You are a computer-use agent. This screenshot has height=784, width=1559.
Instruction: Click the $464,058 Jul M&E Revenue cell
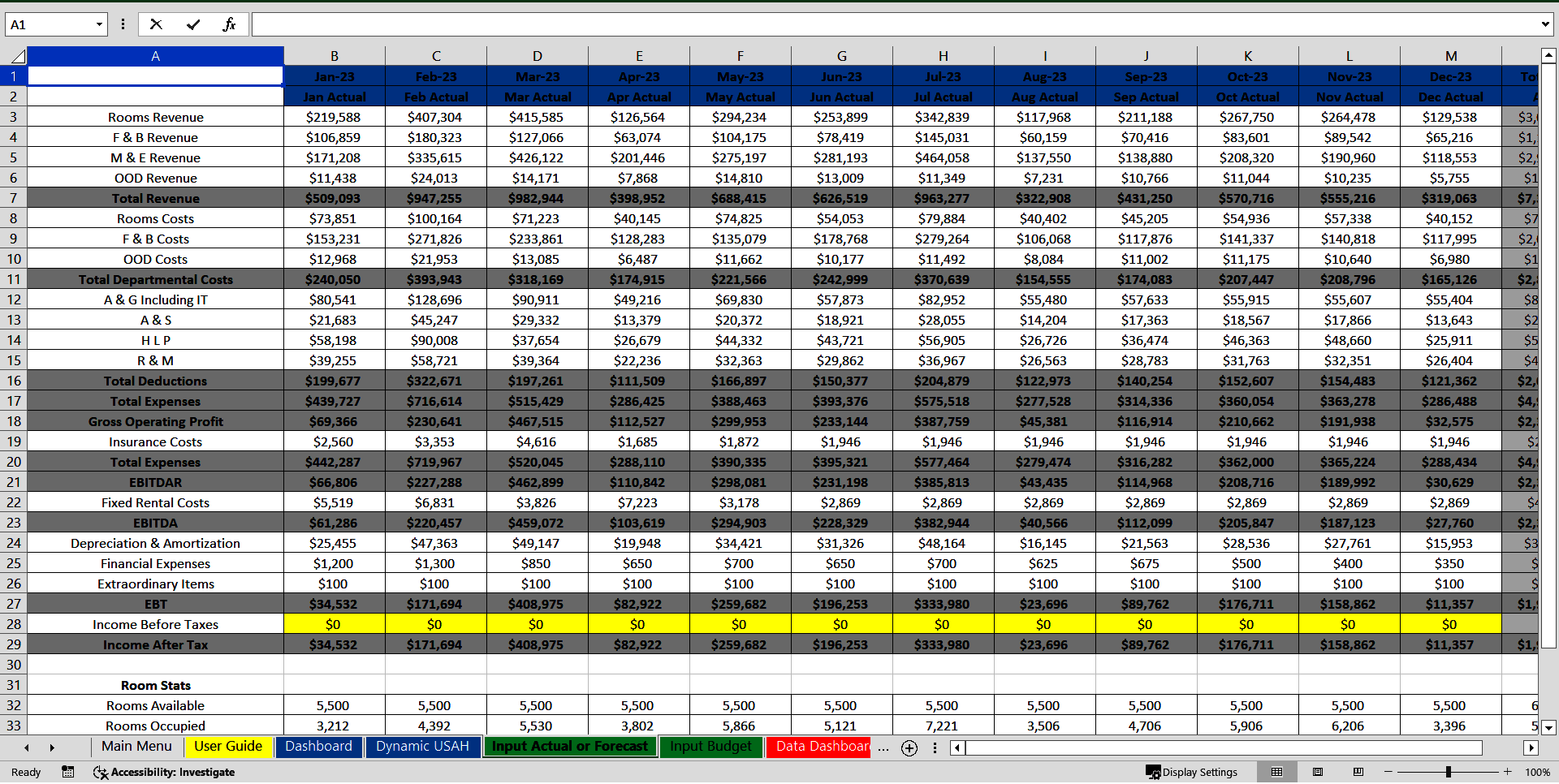(944, 157)
